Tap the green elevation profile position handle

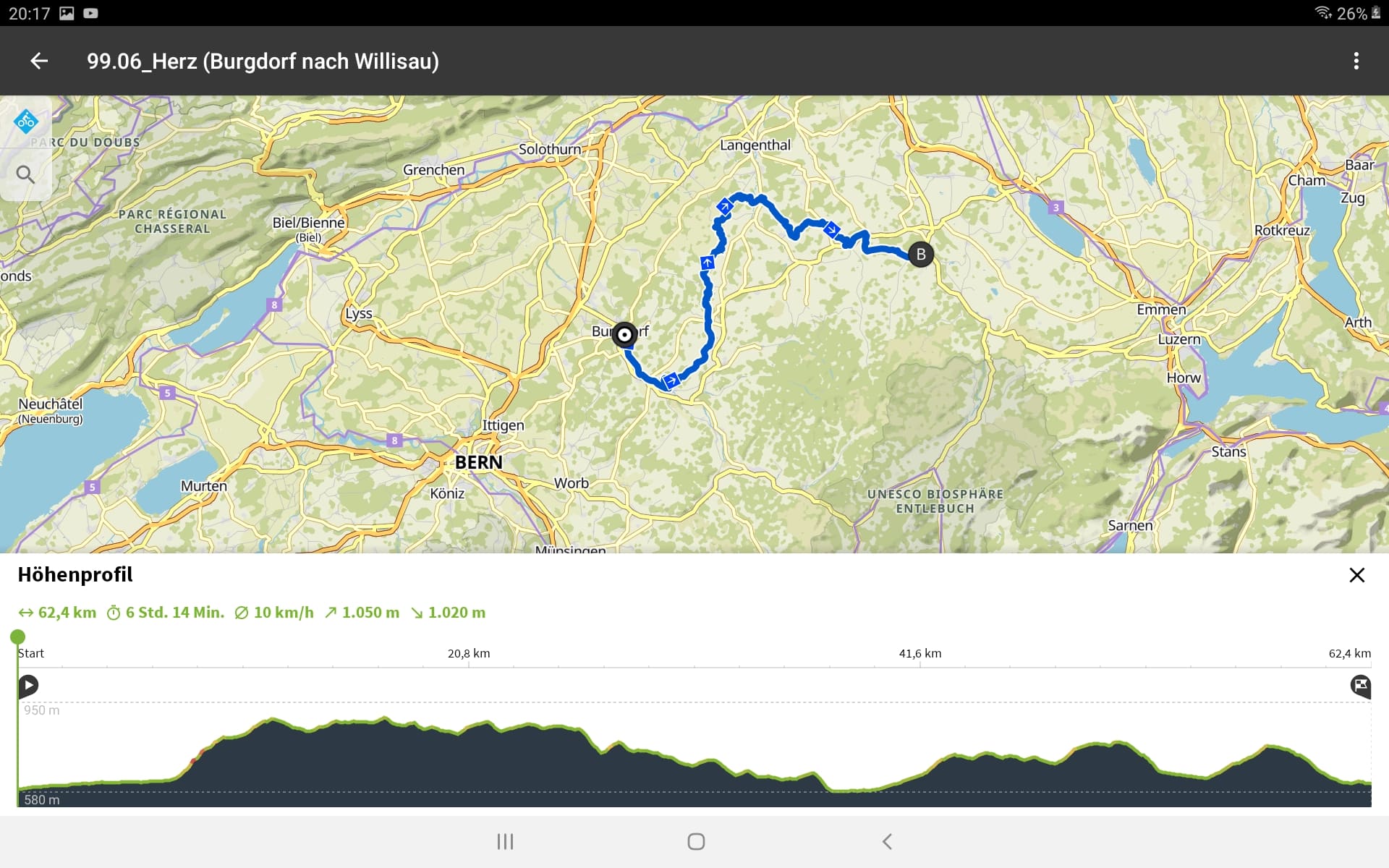coord(18,637)
